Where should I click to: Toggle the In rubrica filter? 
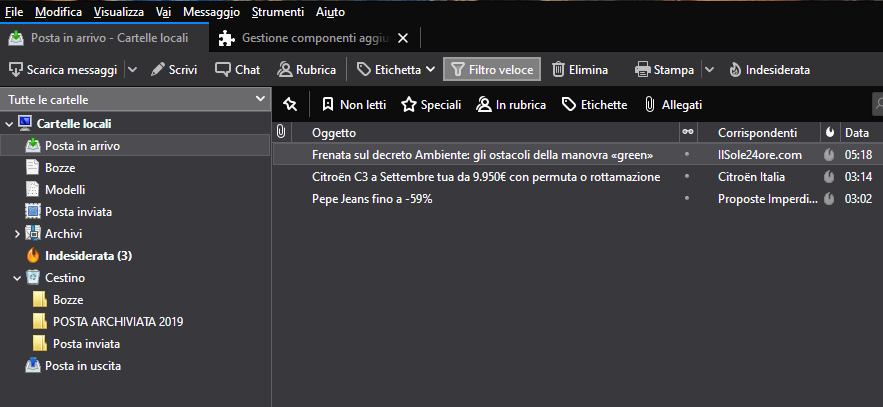511,105
